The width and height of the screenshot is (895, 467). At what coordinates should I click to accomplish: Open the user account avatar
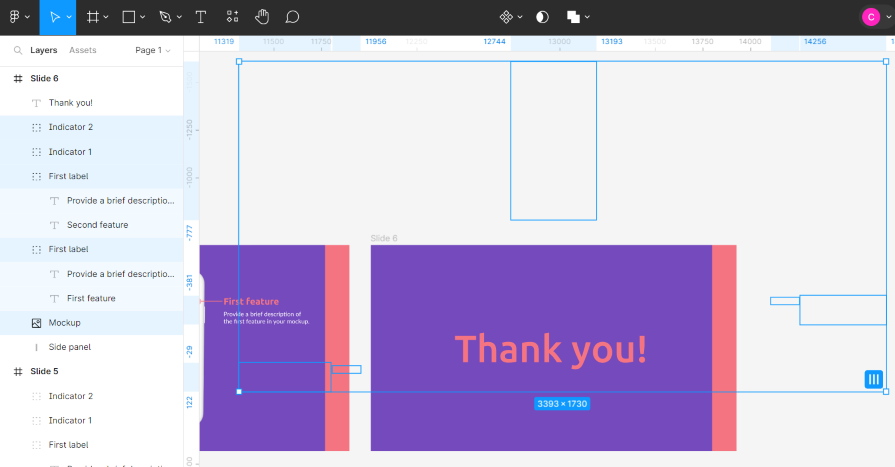(871, 17)
